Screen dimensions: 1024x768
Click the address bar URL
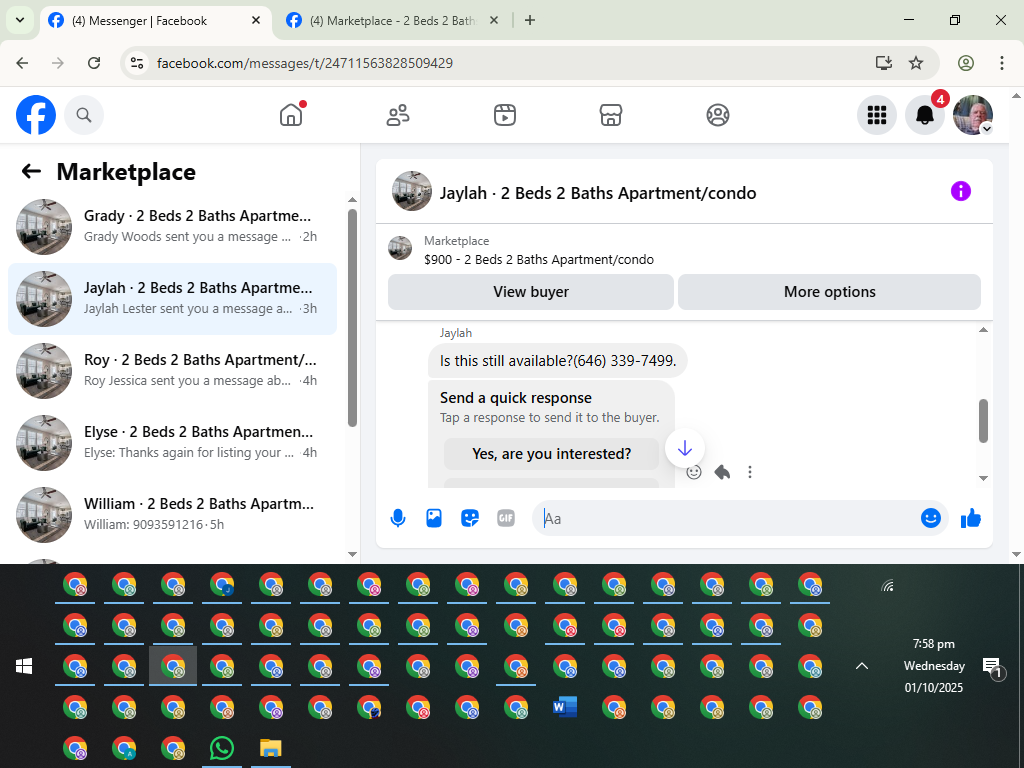point(305,63)
